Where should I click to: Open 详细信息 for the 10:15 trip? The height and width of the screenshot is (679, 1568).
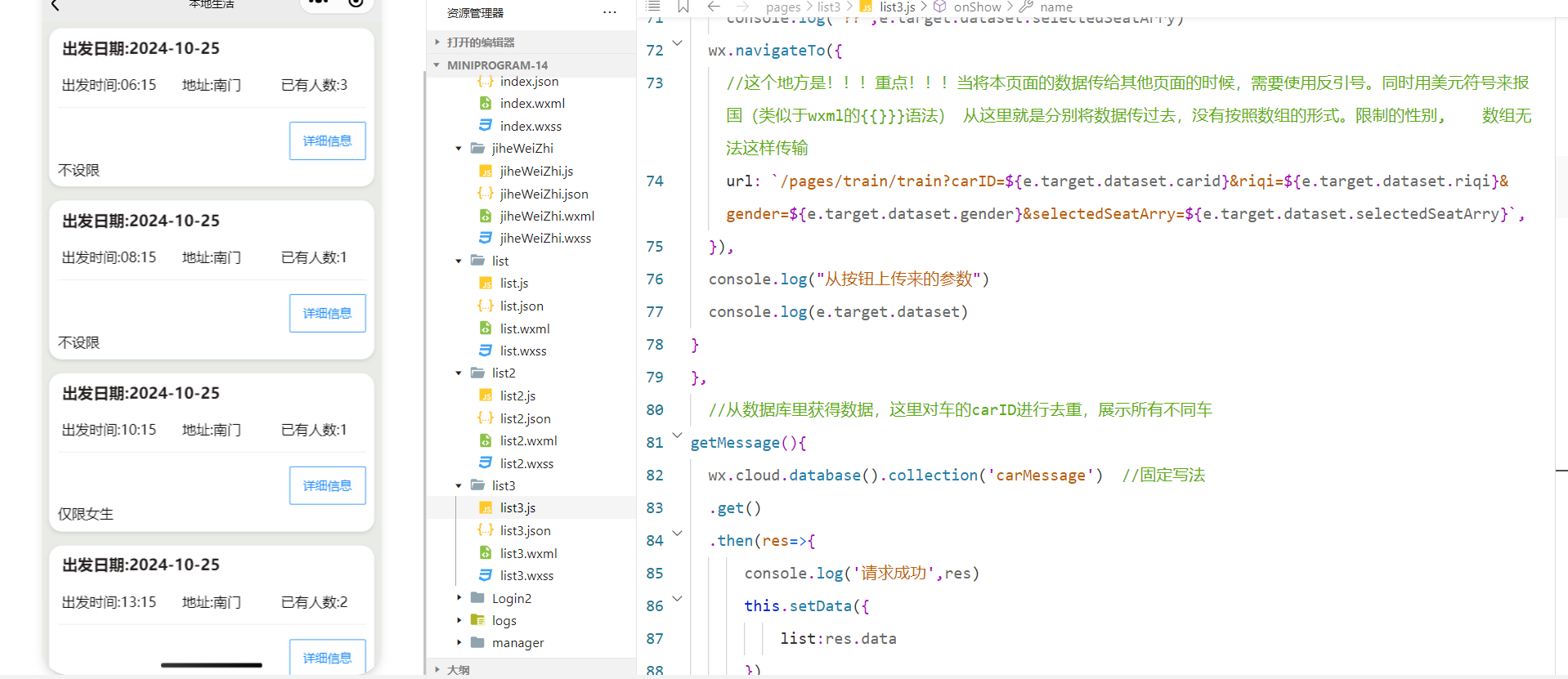click(327, 485)
